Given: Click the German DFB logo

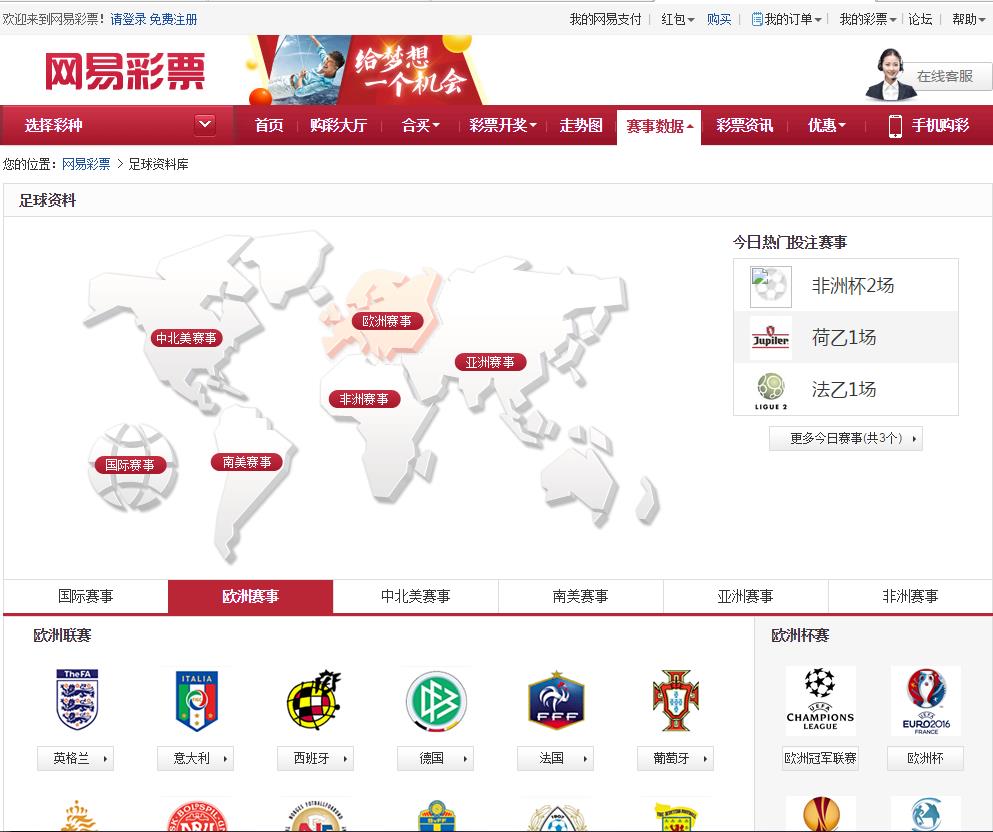Looking at the screenshot, I should point(436,702).
